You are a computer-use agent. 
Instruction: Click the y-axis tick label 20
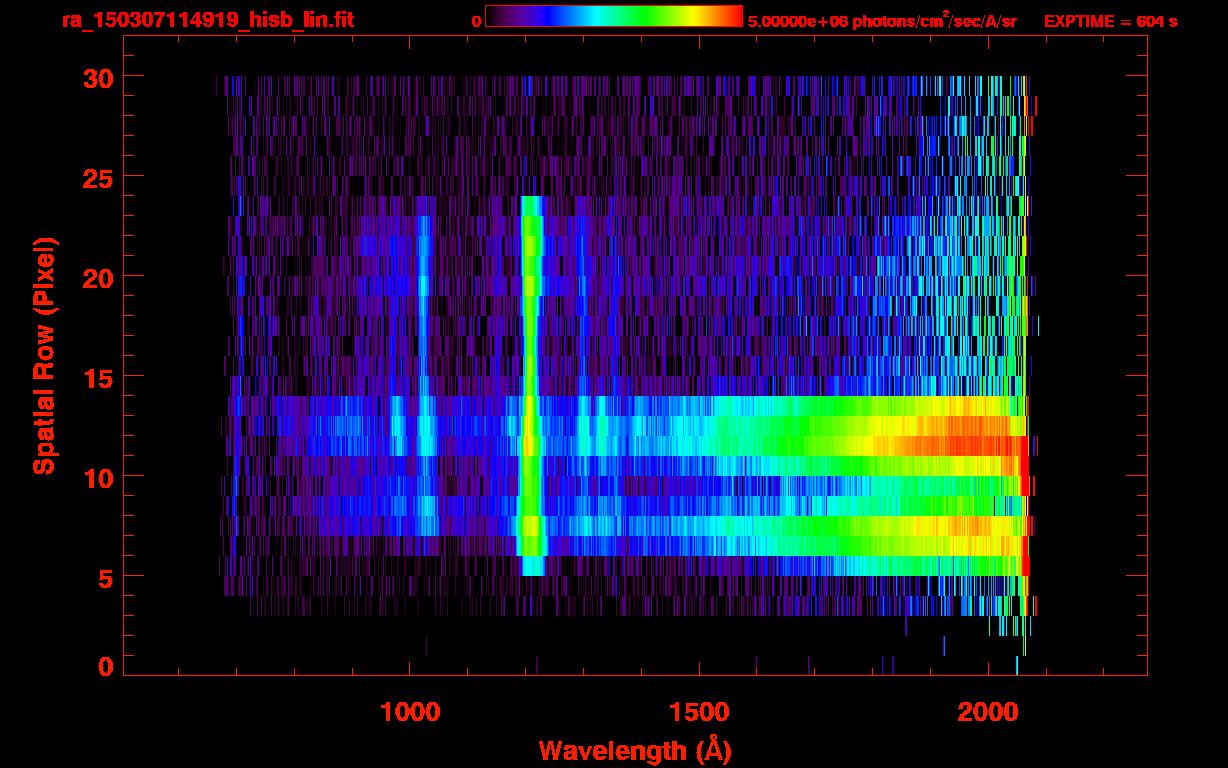(x=98, y=277)
